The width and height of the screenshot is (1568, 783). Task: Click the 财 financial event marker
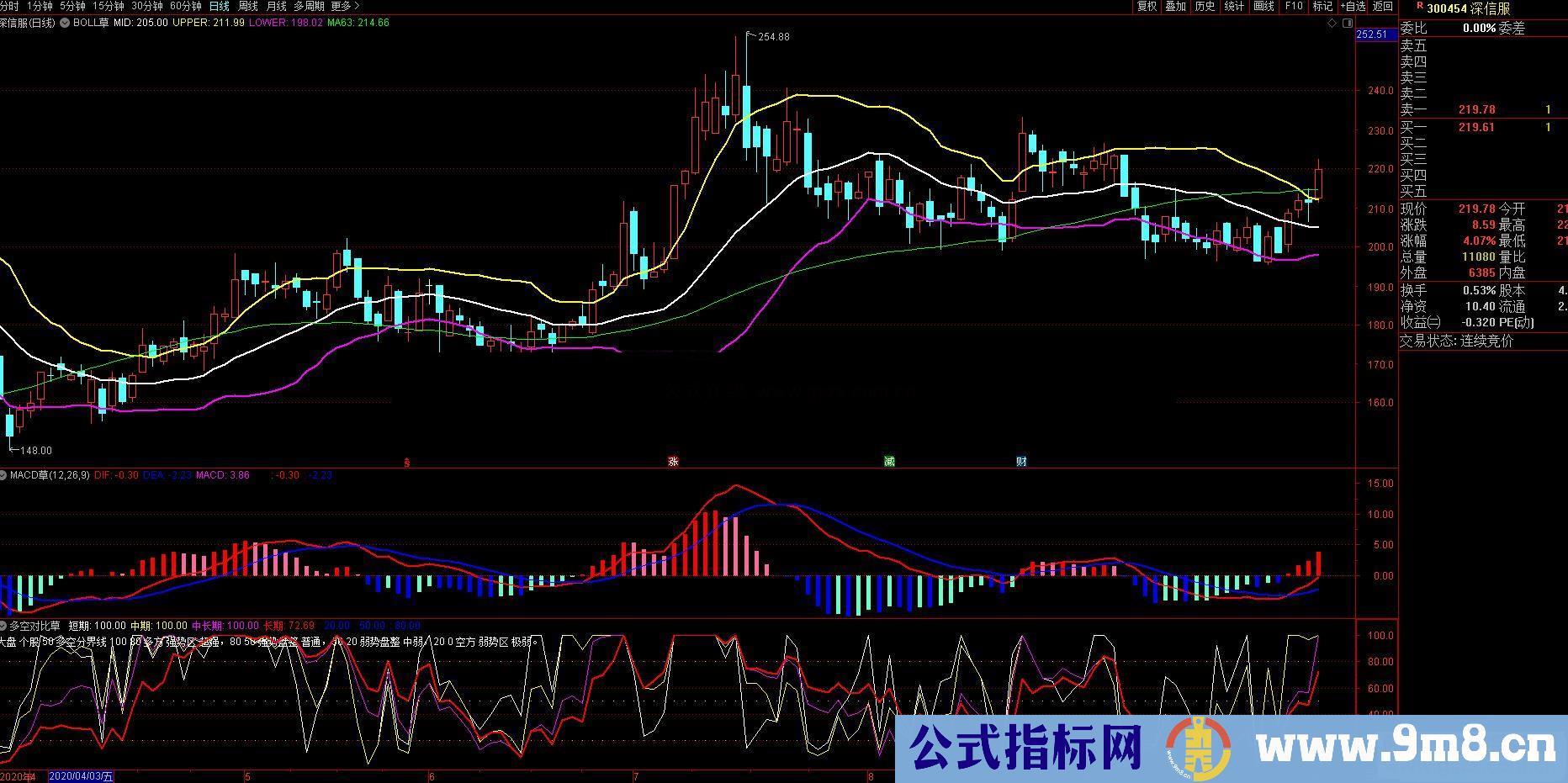(1021, 462)
